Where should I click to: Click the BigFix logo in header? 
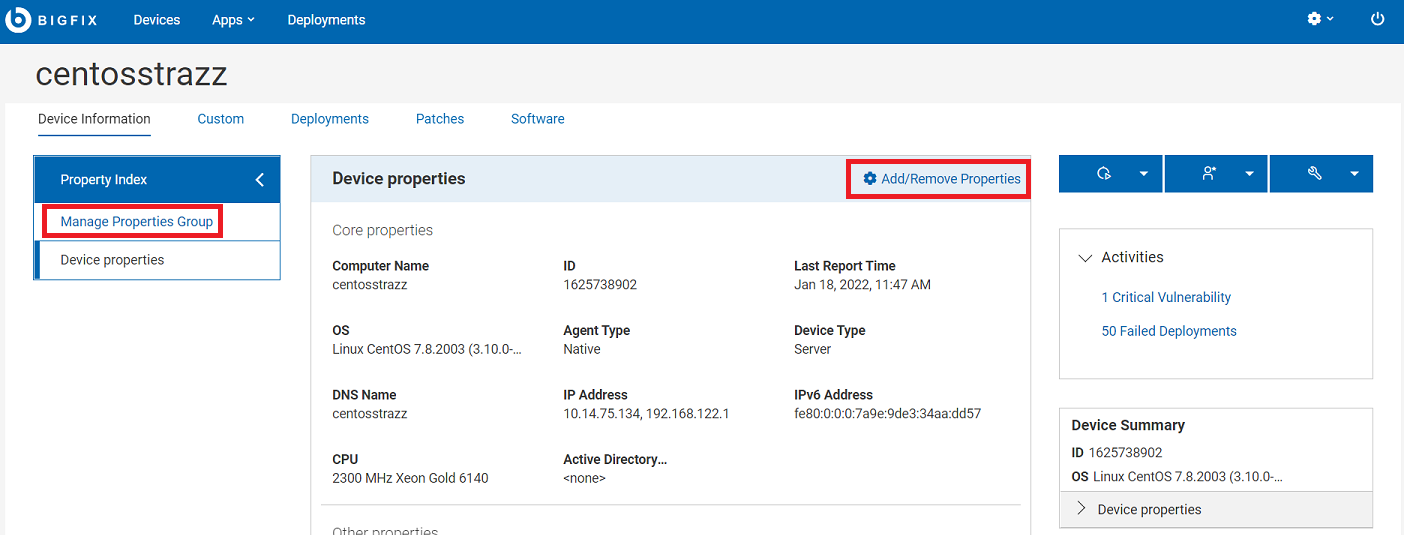click(20, 20)
